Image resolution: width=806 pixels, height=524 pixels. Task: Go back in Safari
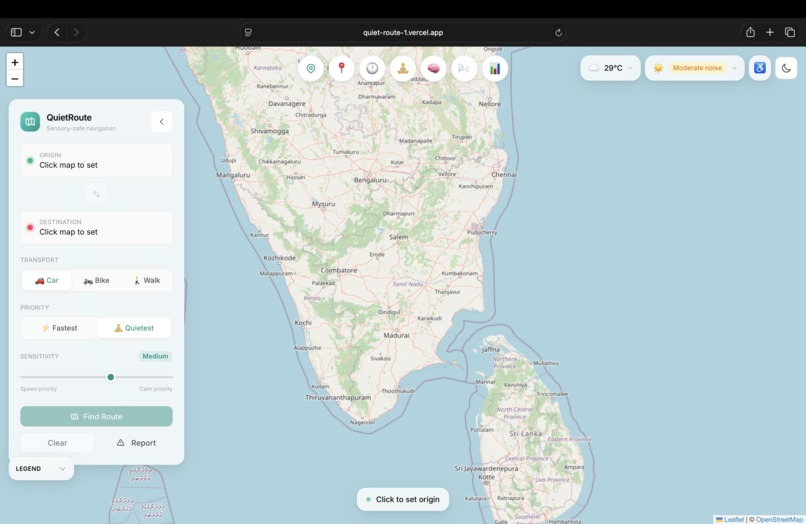click(x=57, y=32)
